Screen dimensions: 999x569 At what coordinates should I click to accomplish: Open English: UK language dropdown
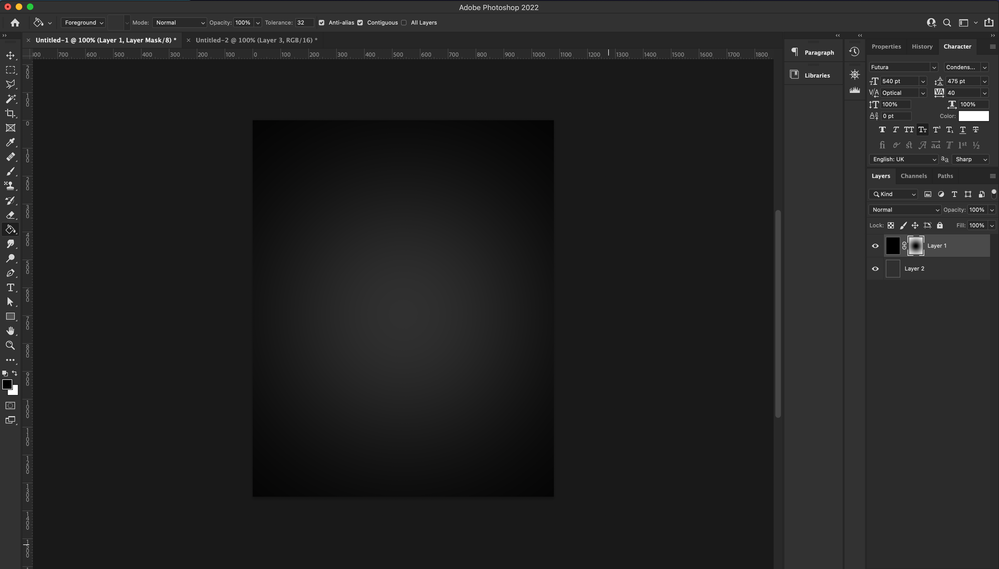coord(903,159)
